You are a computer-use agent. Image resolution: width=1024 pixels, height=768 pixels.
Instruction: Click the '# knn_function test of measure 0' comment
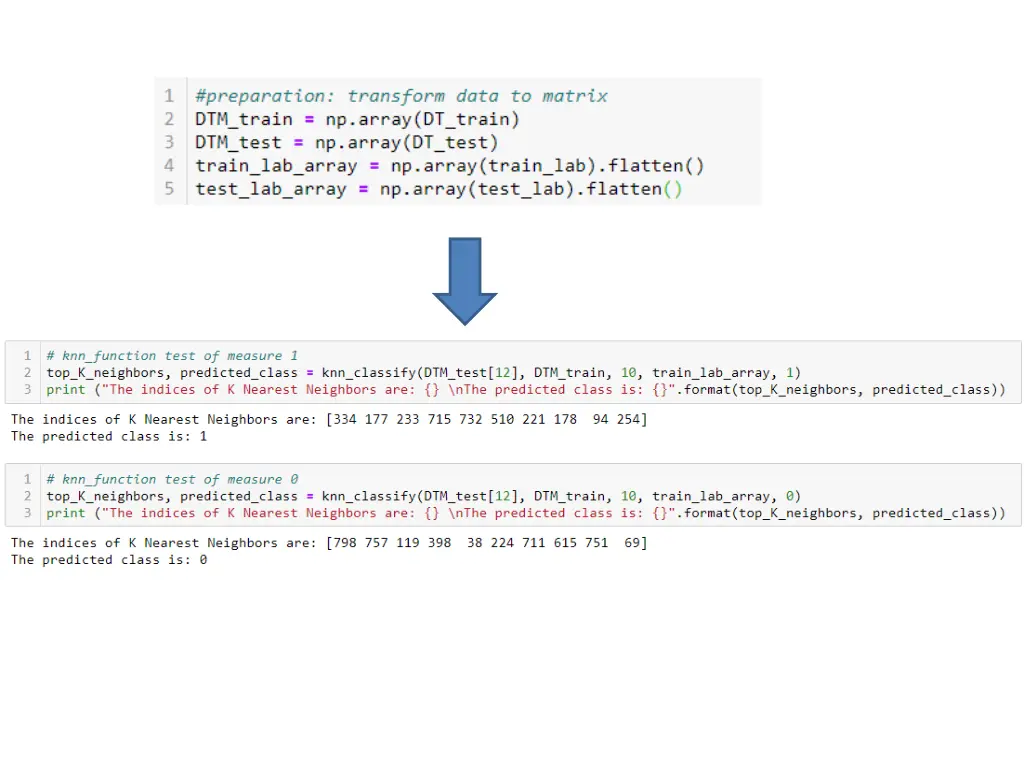[172, 479]
